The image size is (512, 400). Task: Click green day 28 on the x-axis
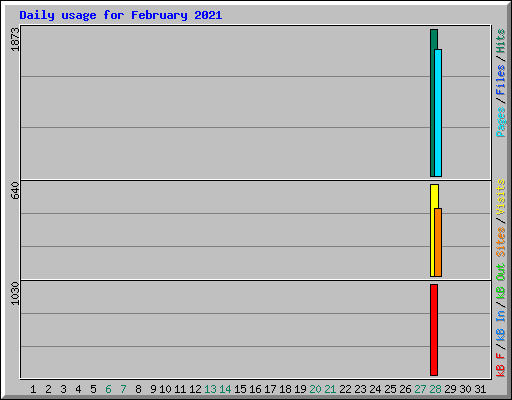coord(435,389)
